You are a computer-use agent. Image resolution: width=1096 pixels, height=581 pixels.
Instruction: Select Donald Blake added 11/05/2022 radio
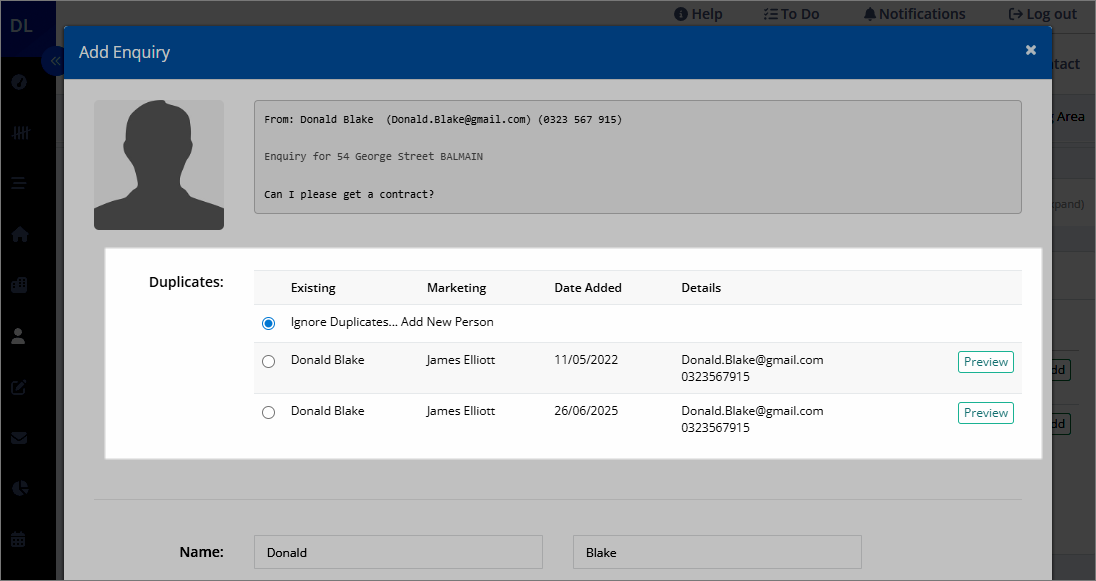tap(268, 361)
